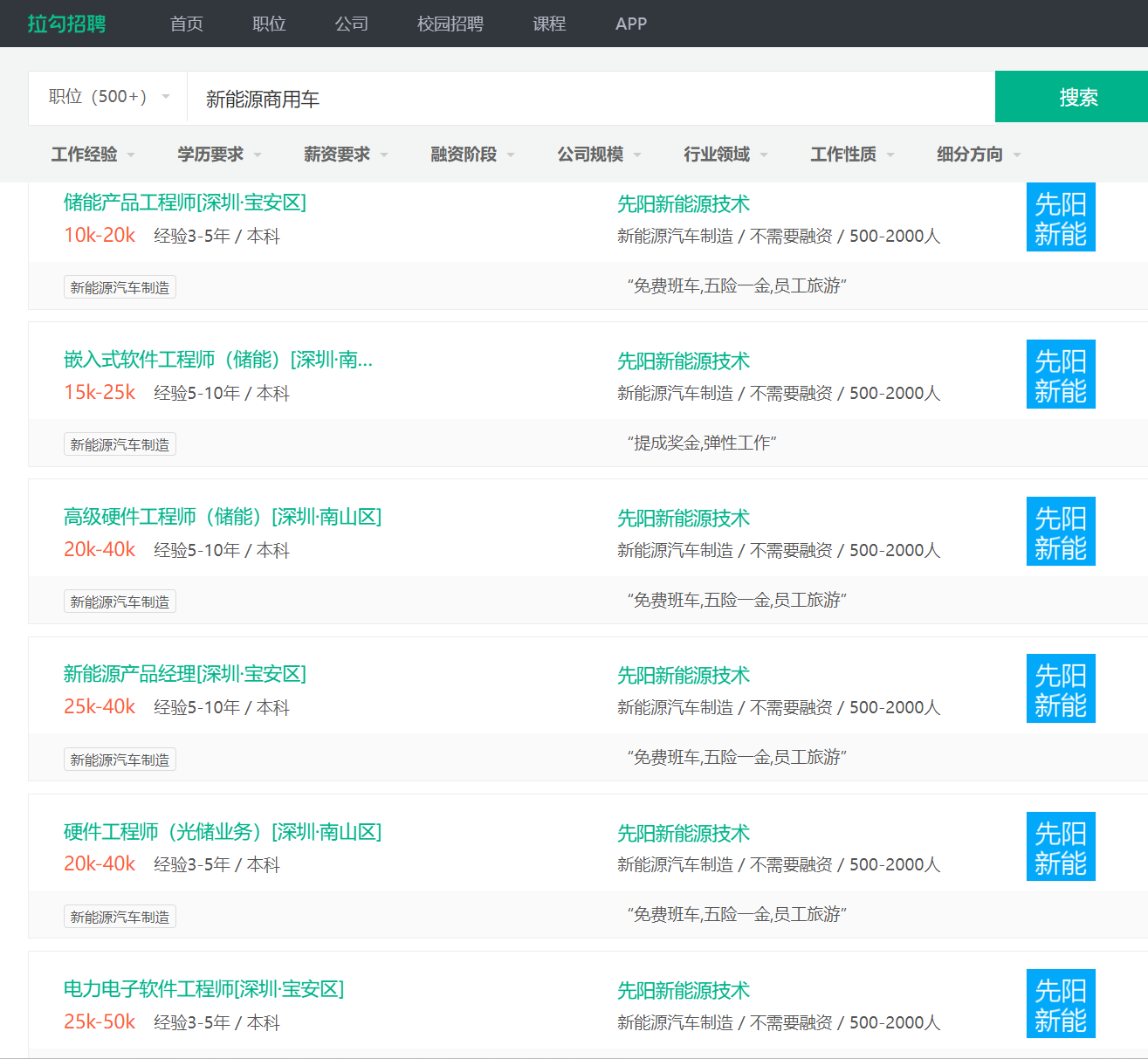1148x1059 pixels.
Task: Expand the 薪资要求 filter
Action: pyautogui.click(x=345, y=155)
